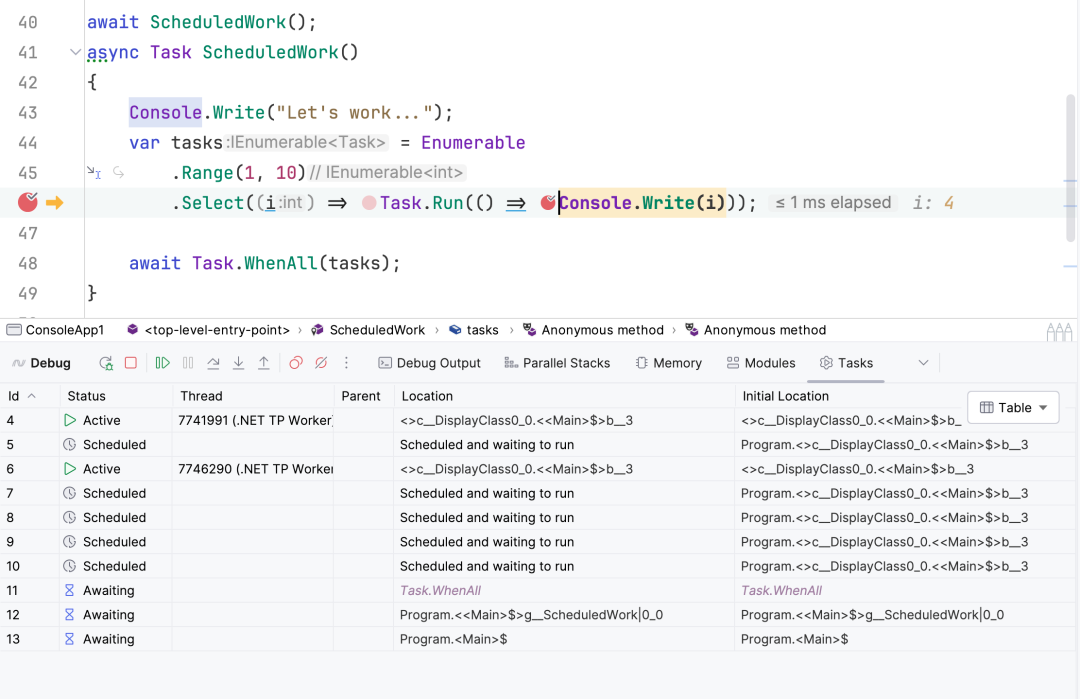
Task: Open the Table view dropdown
Action: click(1013, 408)
